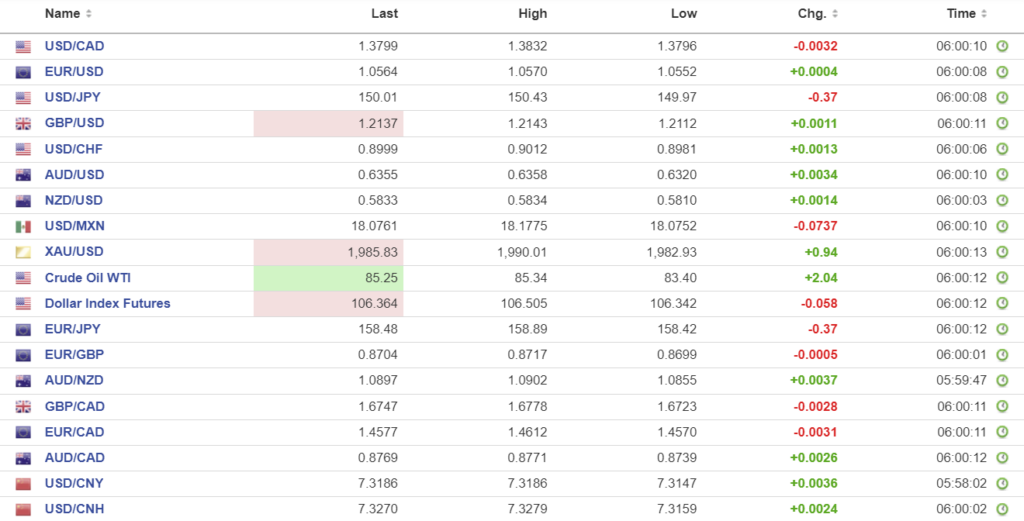Click the gold bar icon beside XAU/USD

point(23,253)
